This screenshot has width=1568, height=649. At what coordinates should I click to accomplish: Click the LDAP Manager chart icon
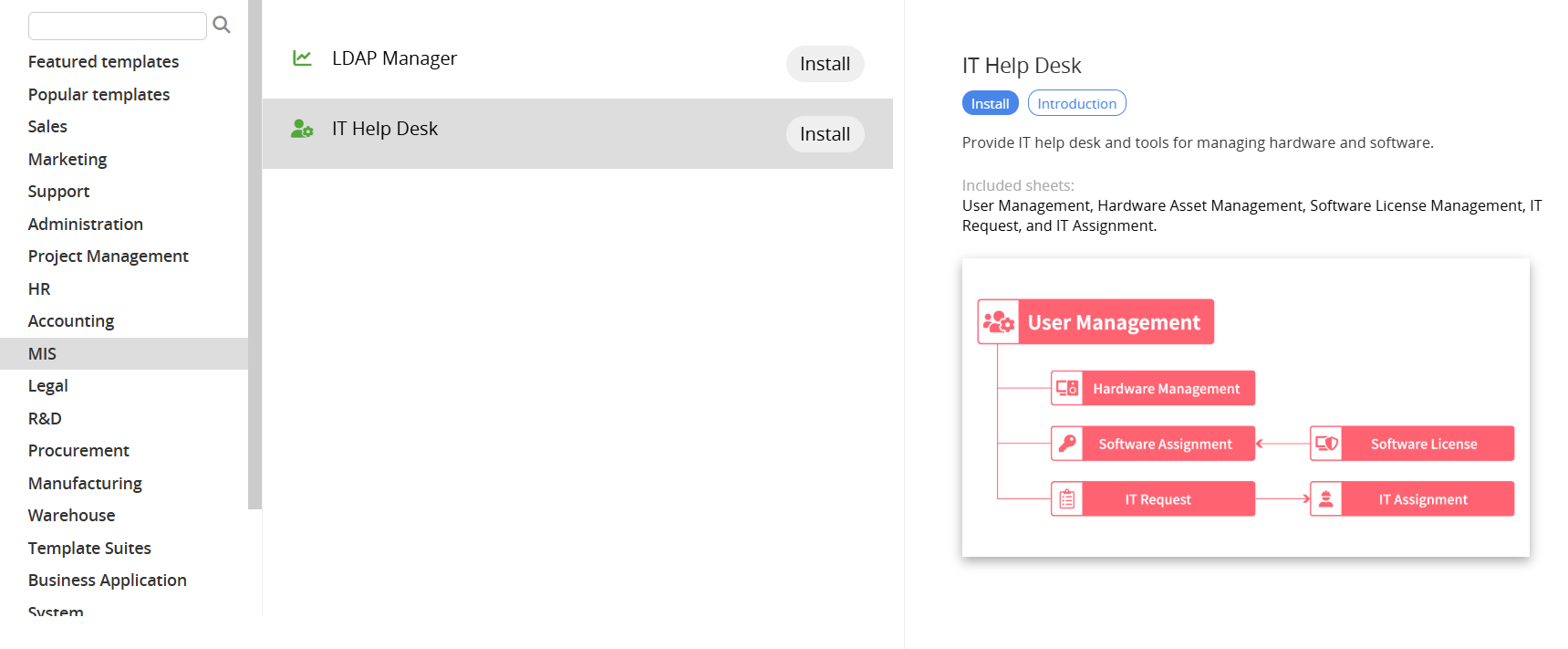point(302,58)
